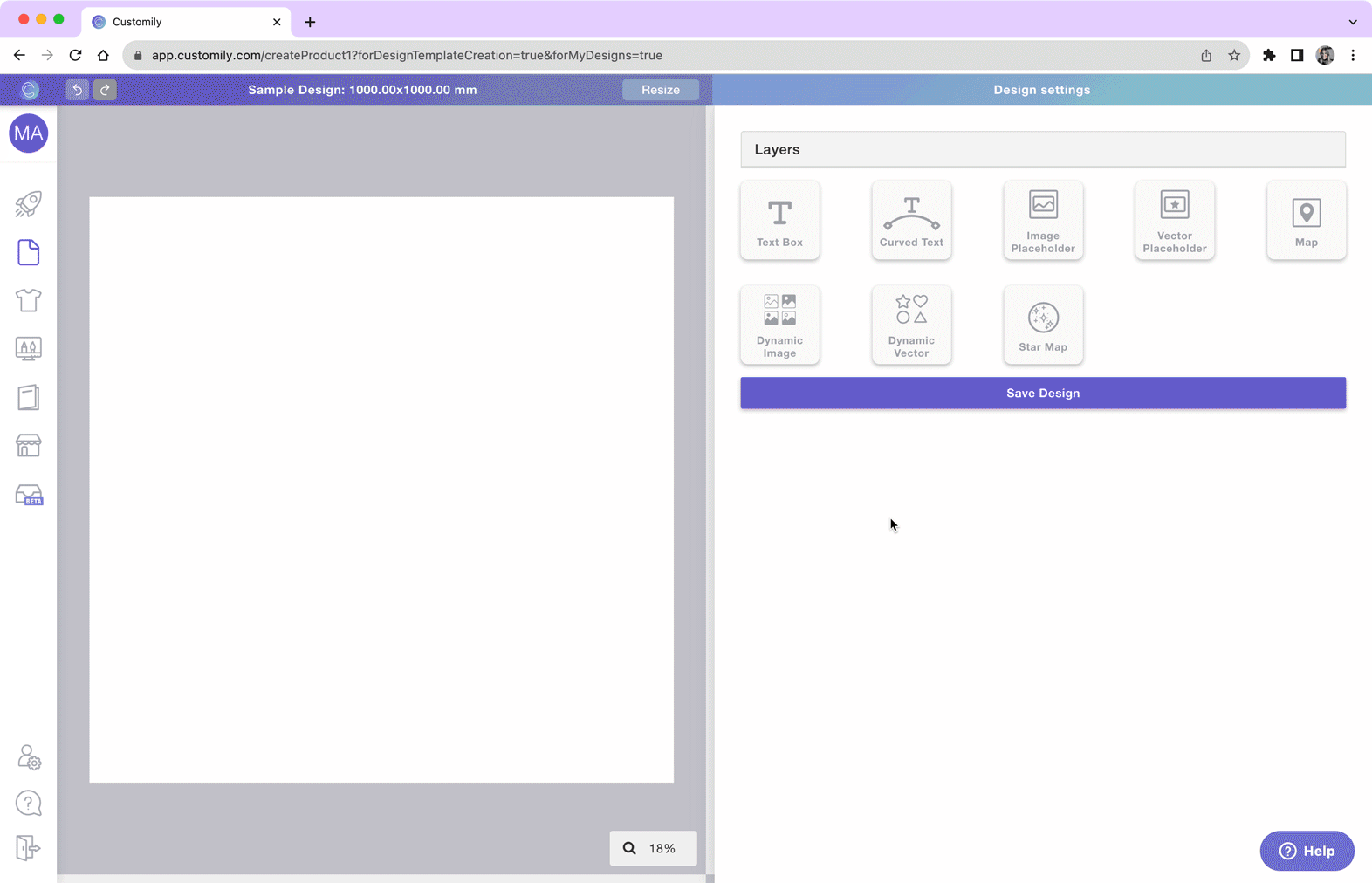Toggle the browser side panel
Viewport: 1372px width, 883px height.
point(1297,55)
